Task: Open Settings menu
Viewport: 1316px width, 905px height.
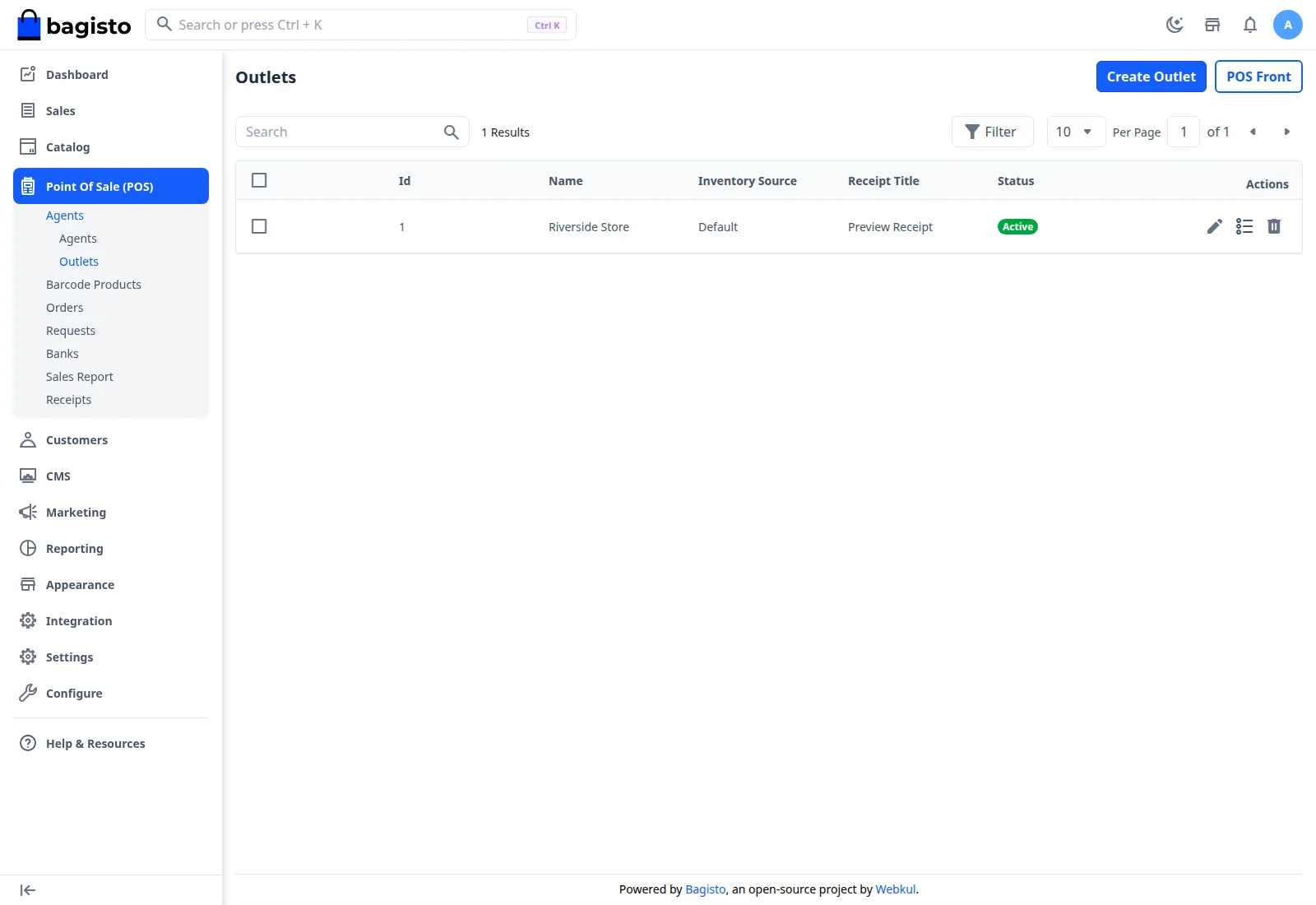Action: (111, 657)
